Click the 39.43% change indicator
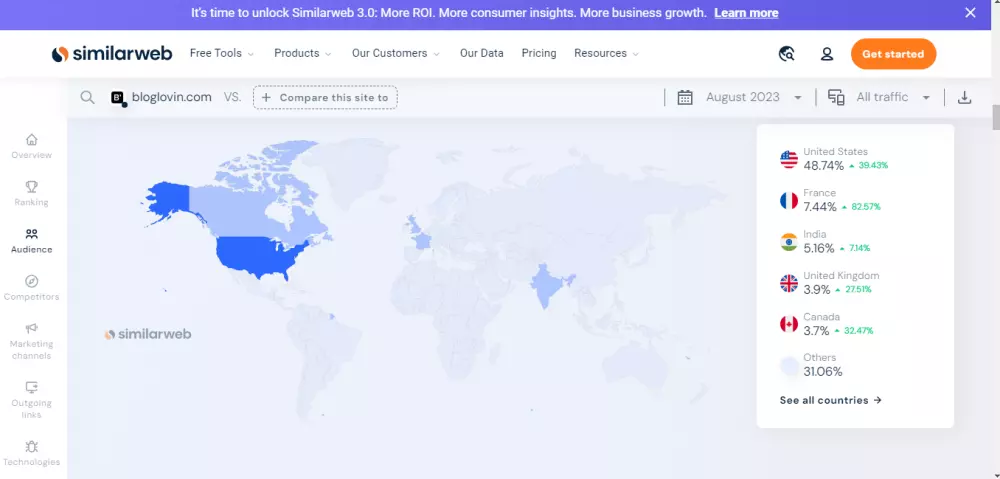The height and width of the screenshot is (479, 1000). coord(868,166)
